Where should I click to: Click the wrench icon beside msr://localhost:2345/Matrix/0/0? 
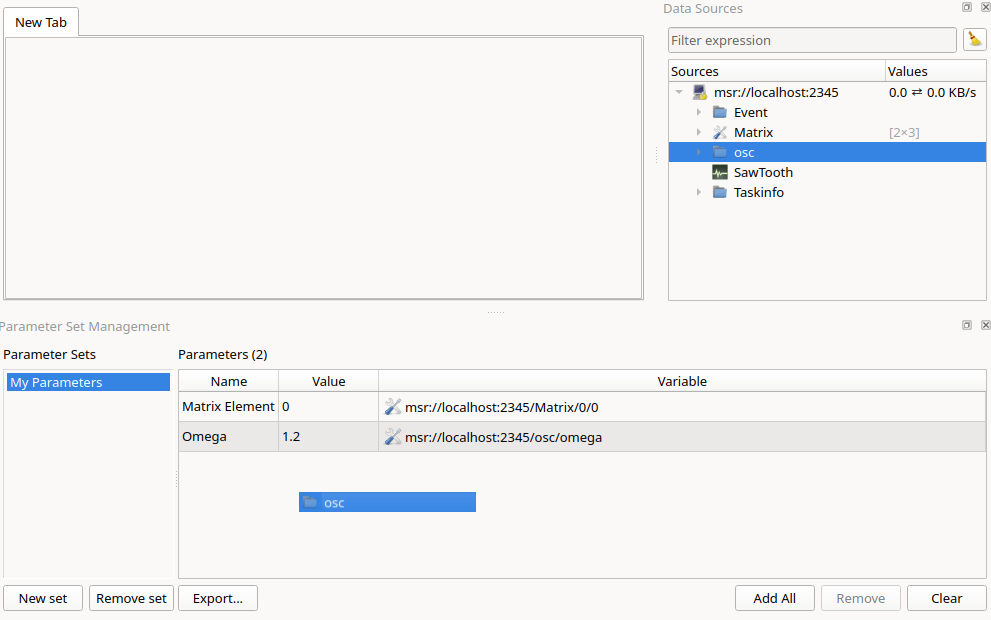[392, 407]
